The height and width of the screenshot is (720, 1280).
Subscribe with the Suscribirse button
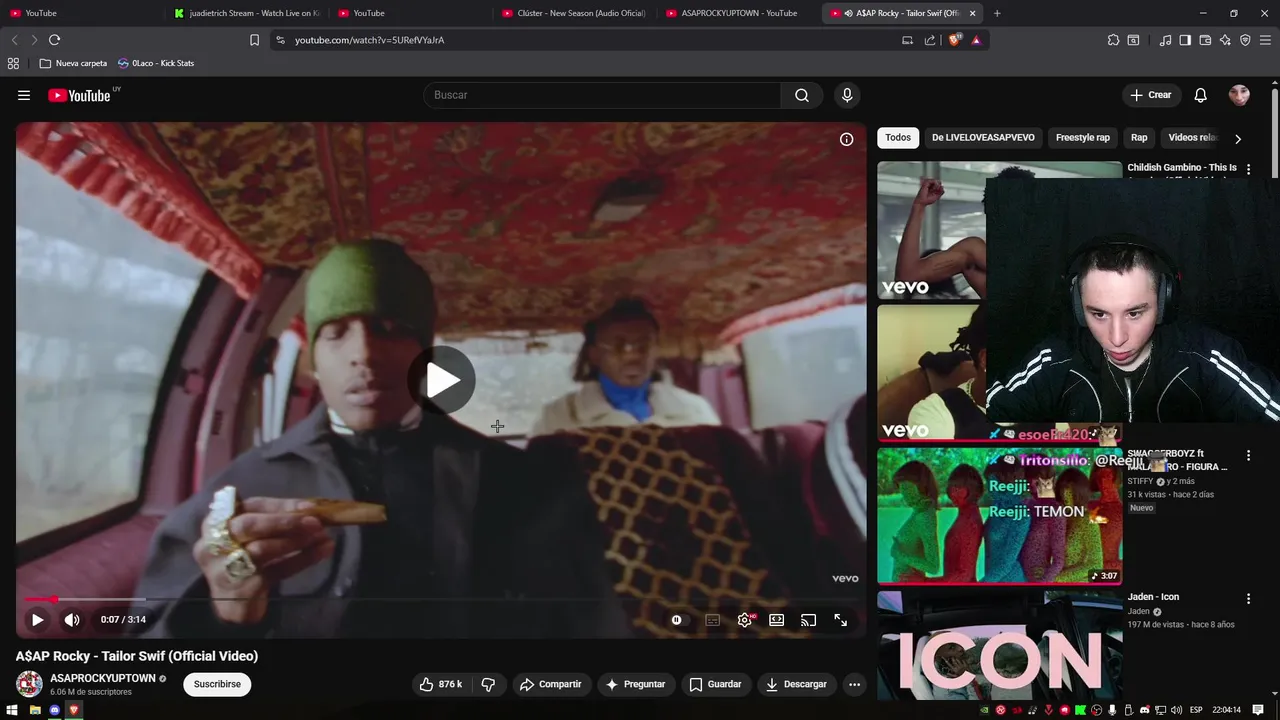[217, 684]
